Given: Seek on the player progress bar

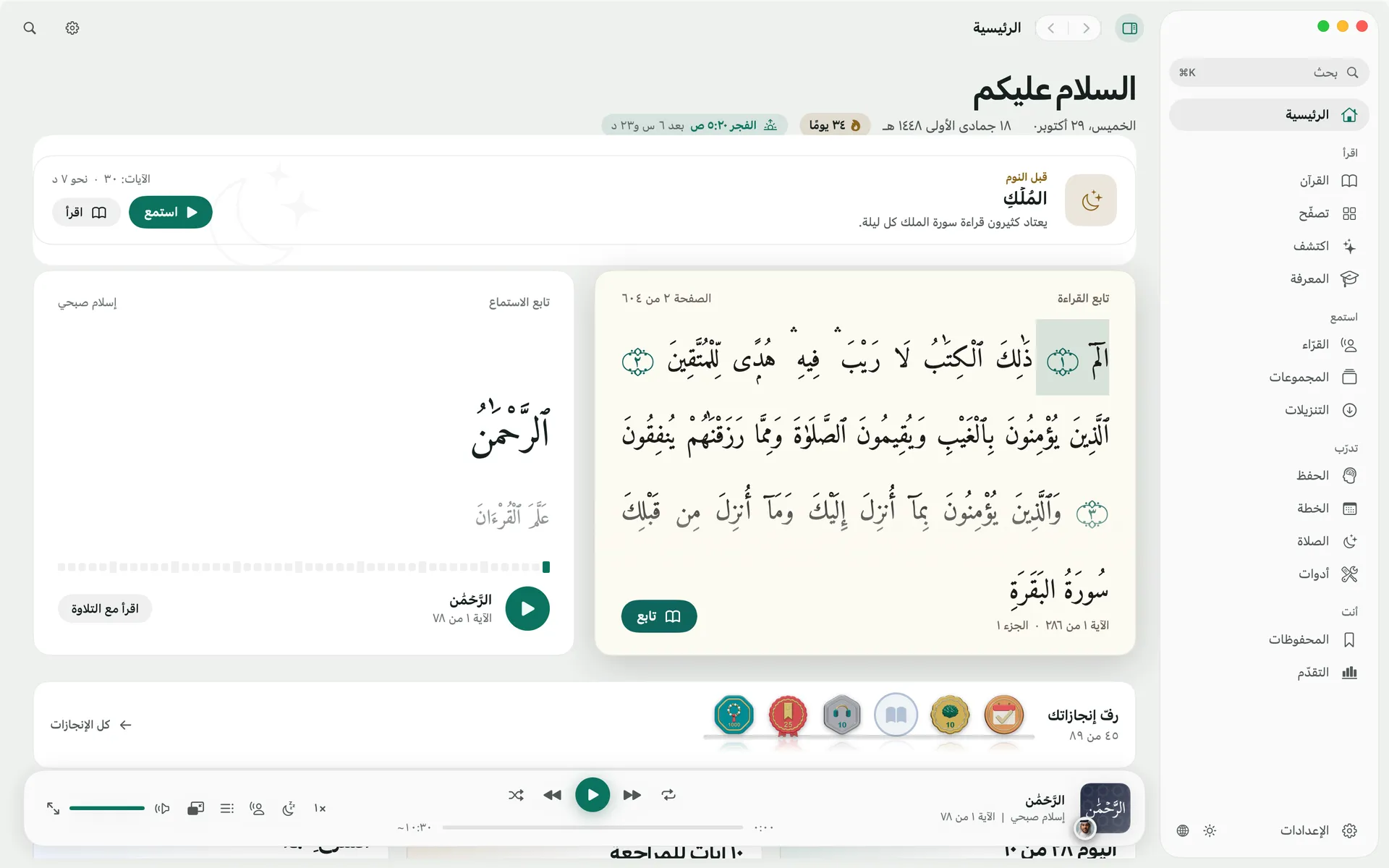Looking at the screenshot, I should click(592, 827).
